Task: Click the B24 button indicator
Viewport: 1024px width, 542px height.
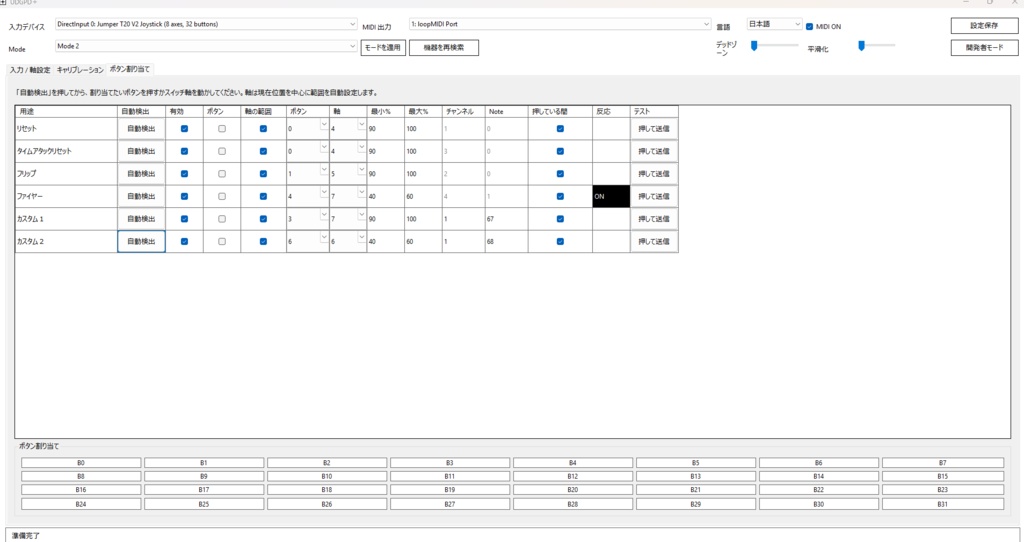Action: coord(81,504)
